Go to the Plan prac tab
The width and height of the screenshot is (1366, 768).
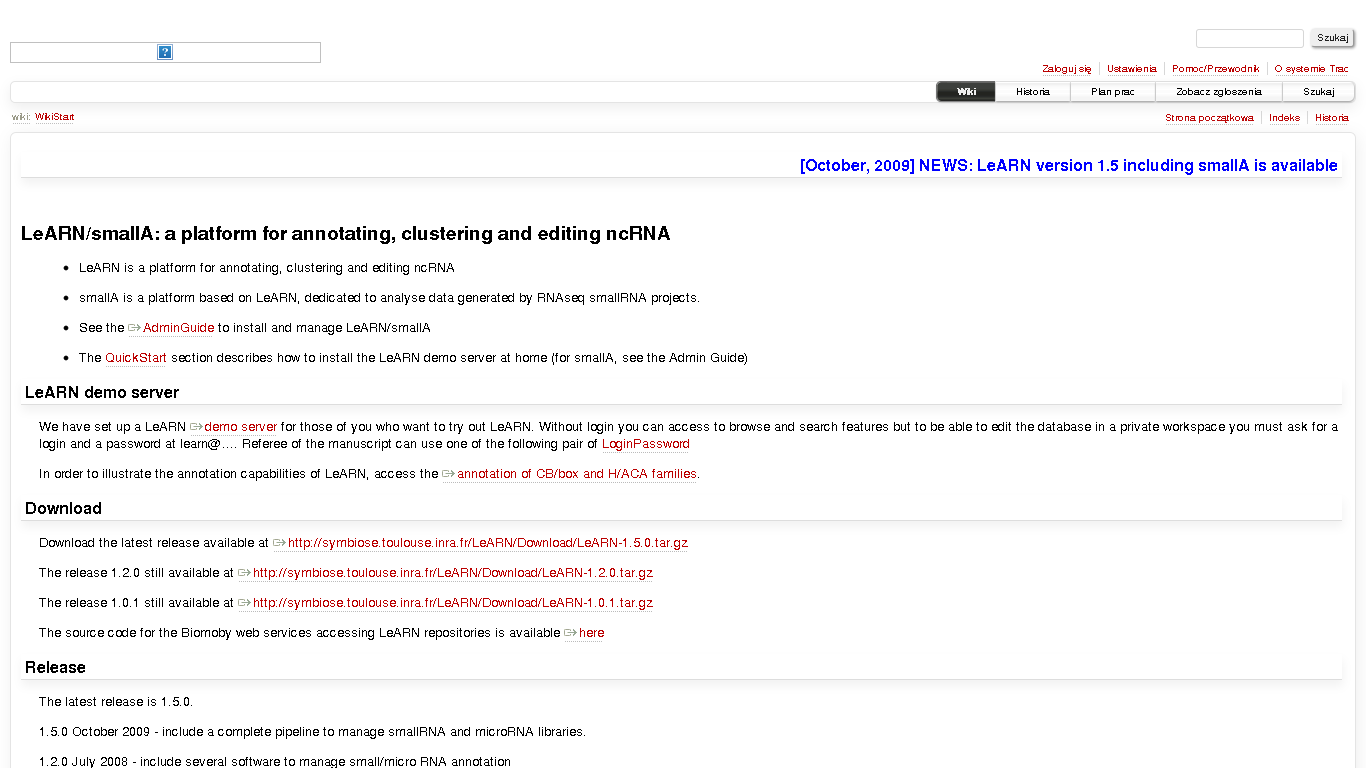click(1112, 92)
